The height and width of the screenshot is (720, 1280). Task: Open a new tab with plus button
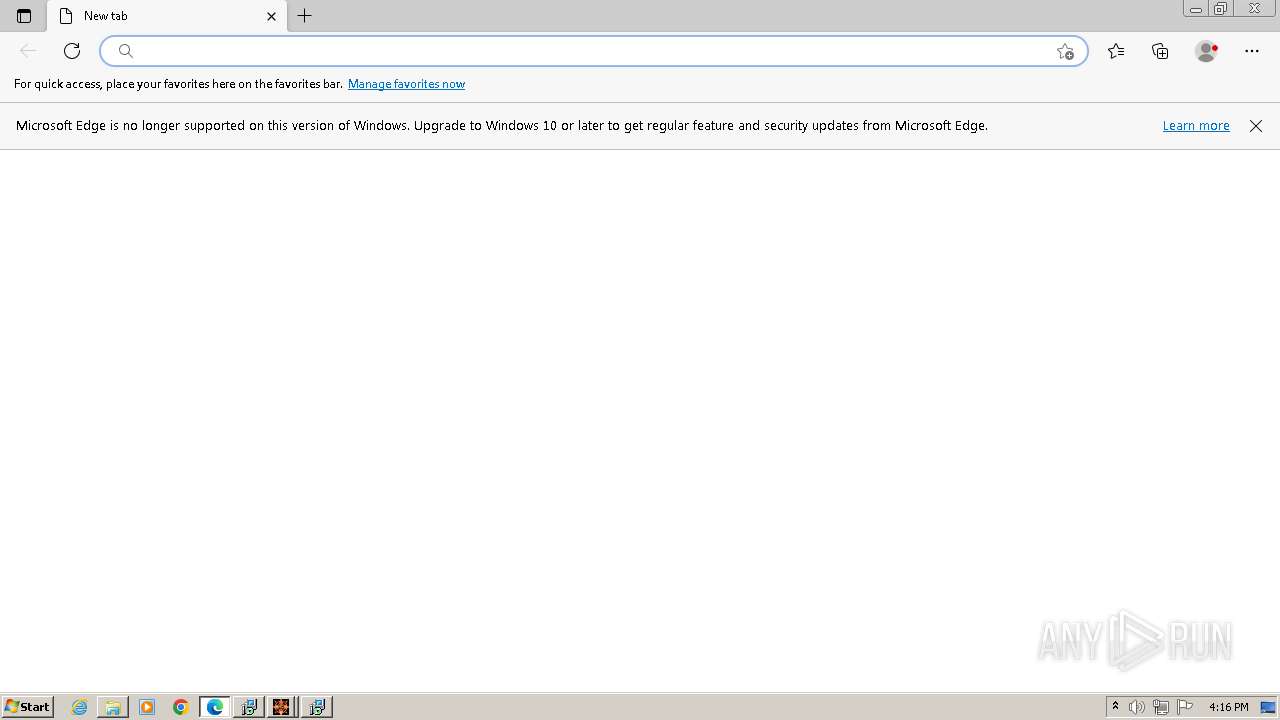point(305,16)
